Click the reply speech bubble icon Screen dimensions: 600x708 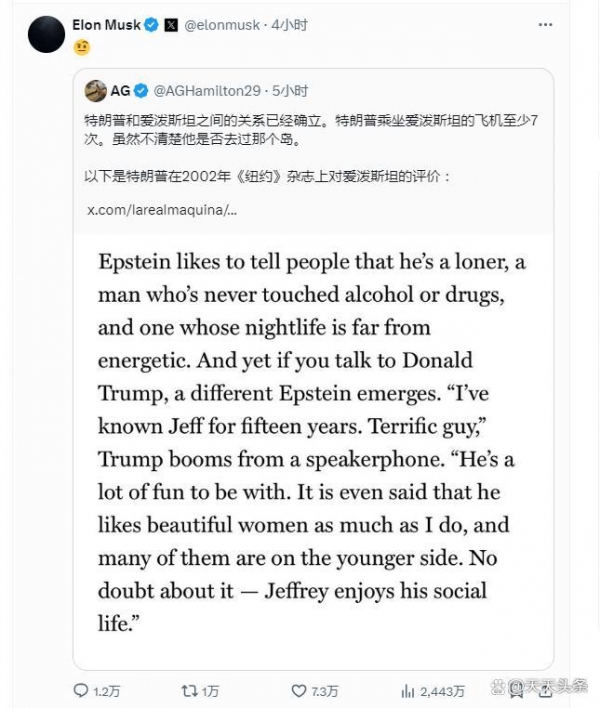(x=81, y=690)
